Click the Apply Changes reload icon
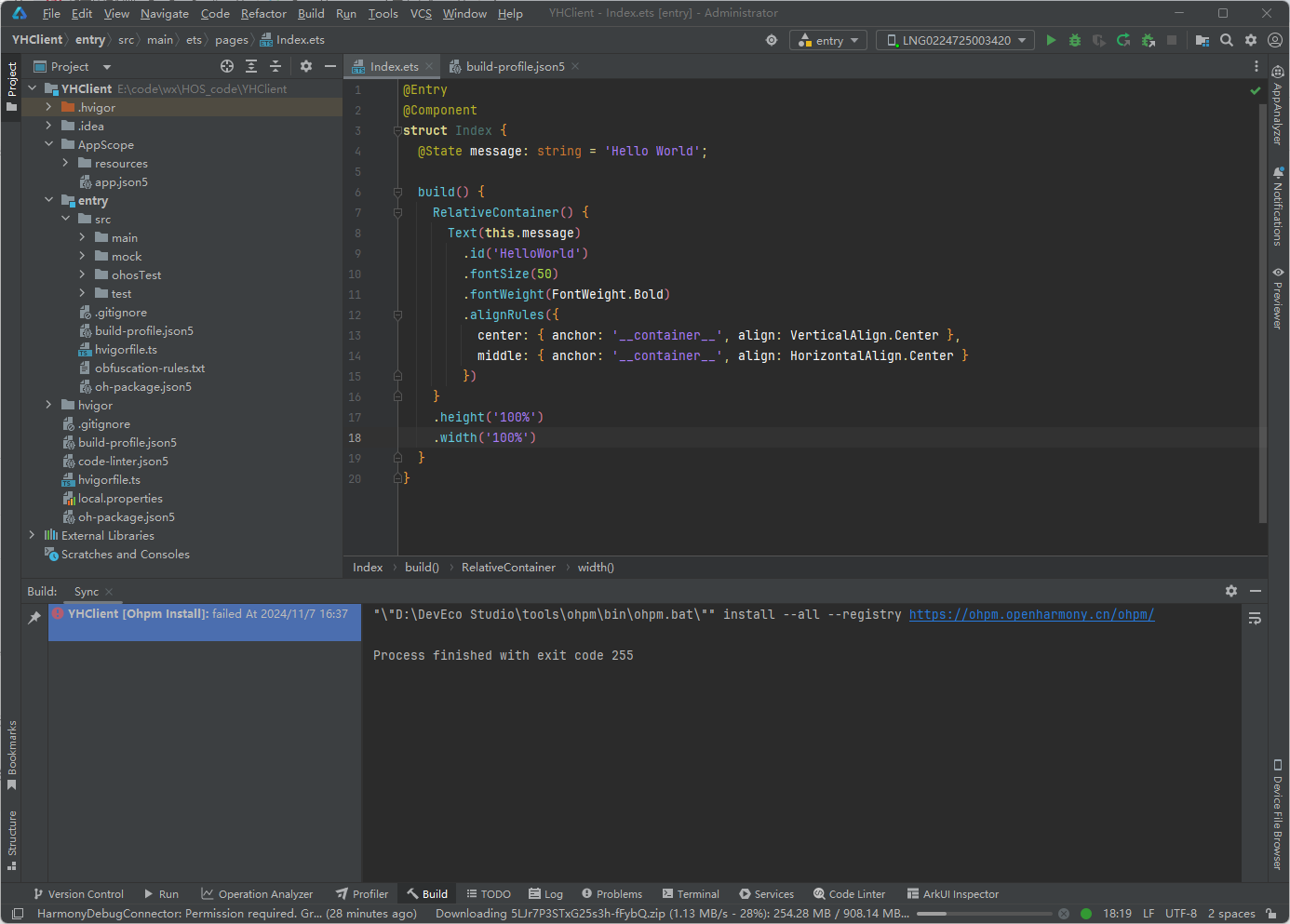 [x=1123, y=40]
